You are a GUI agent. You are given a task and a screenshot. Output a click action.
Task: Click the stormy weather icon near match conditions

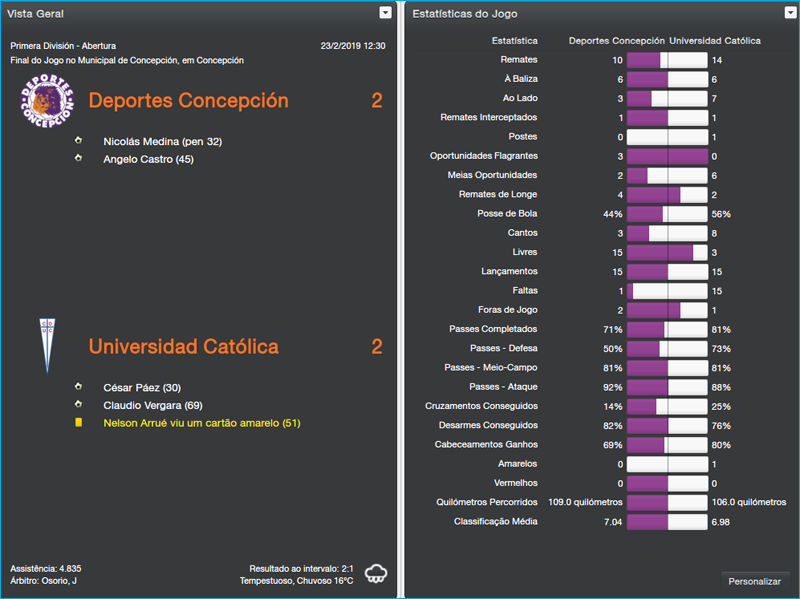[376, 572]
